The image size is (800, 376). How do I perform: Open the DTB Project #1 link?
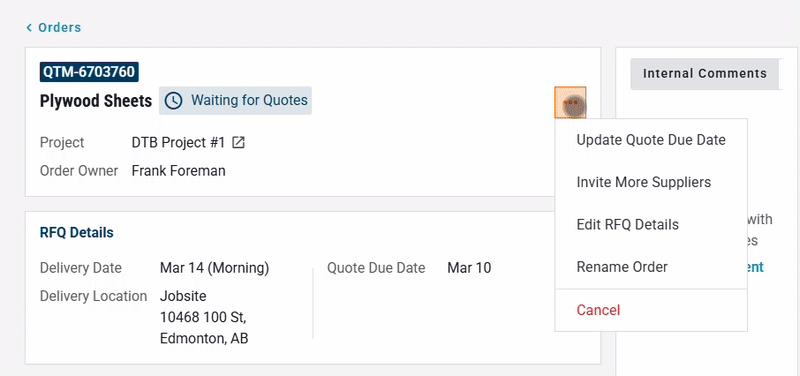coord(178,143)
